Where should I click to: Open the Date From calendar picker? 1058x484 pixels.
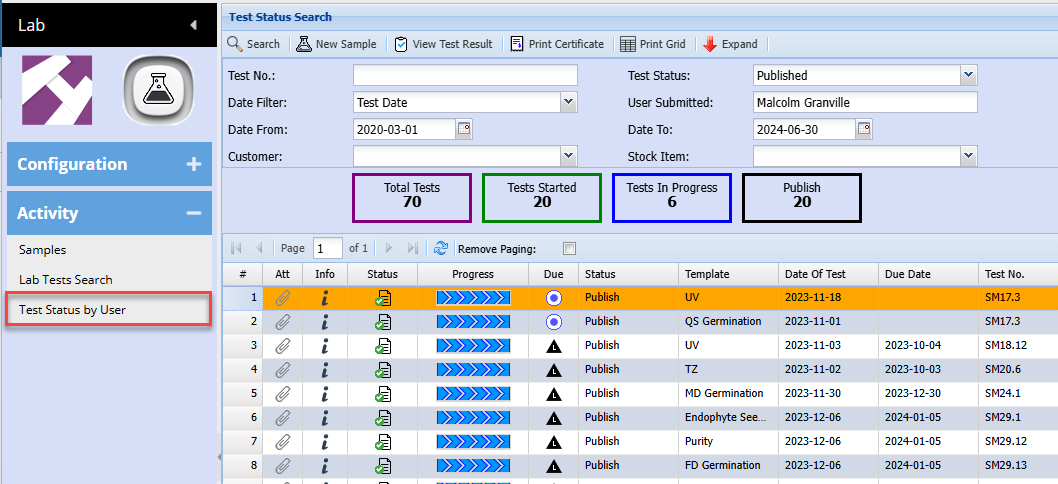(464, 129)
